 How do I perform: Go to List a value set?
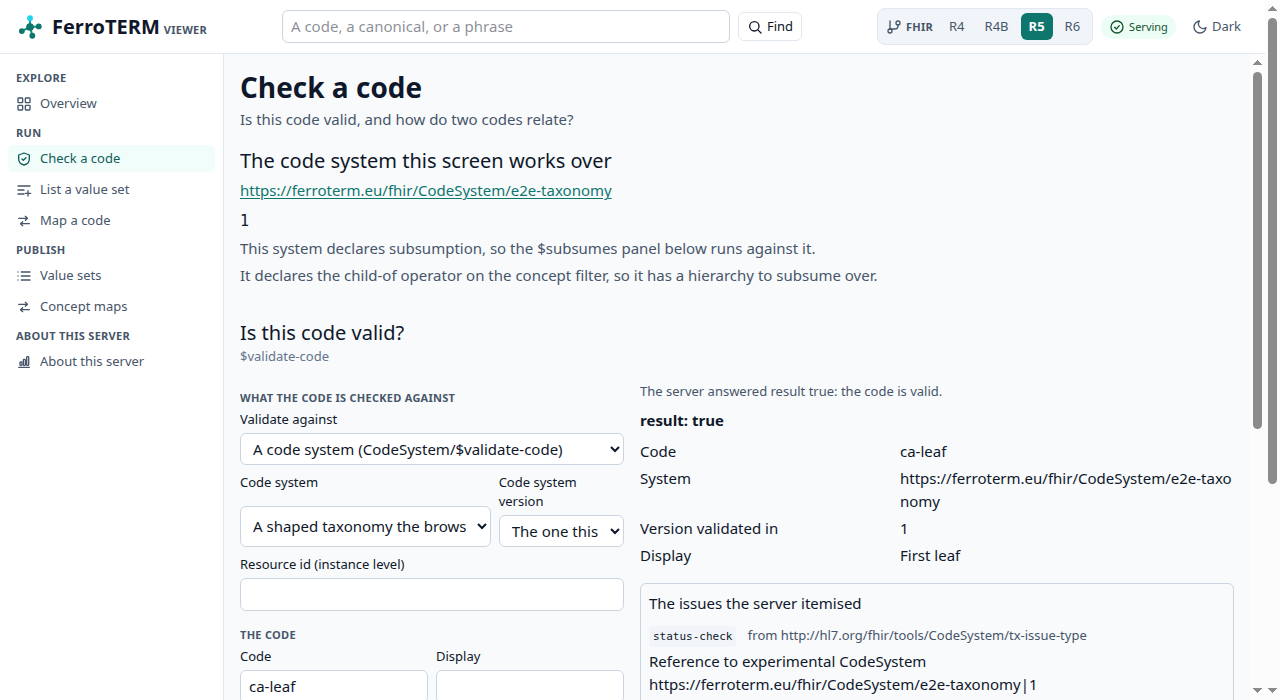click(111, 190)
